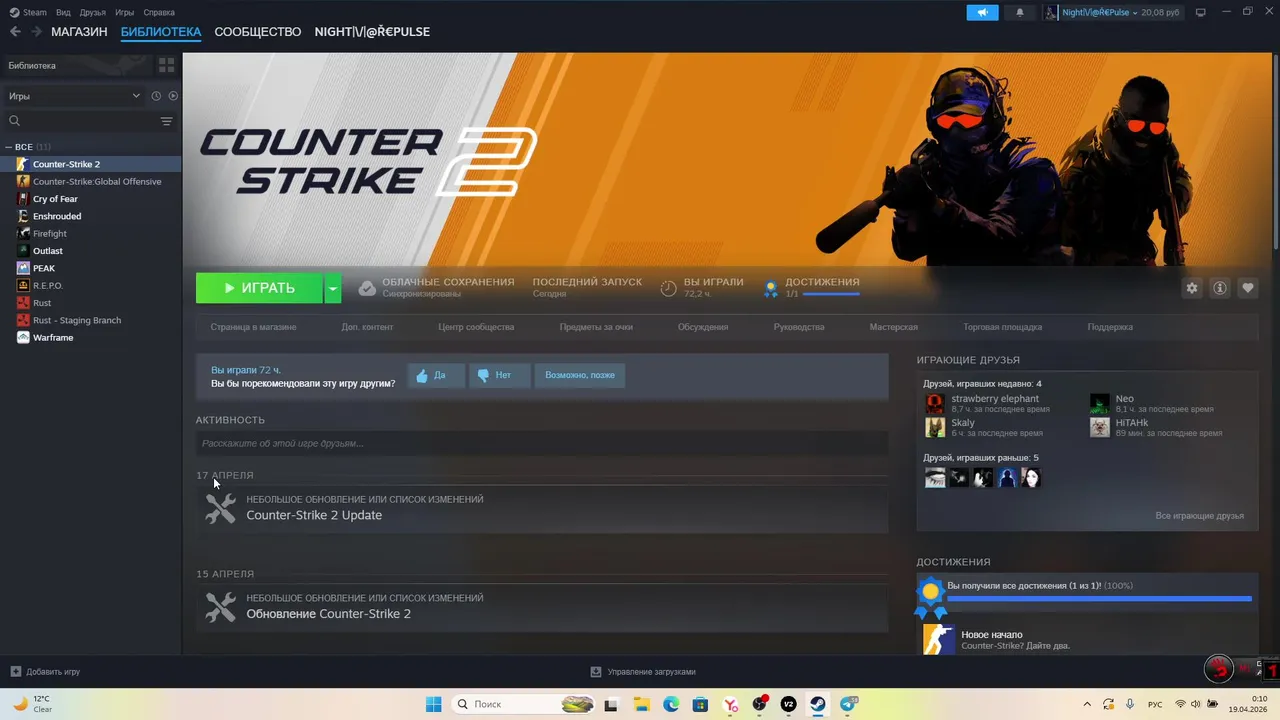Image resolution: width=1280 pixels, height=720 pixels.
Task: Expand the Игры library filter dropdown
Action: [76, 96]
